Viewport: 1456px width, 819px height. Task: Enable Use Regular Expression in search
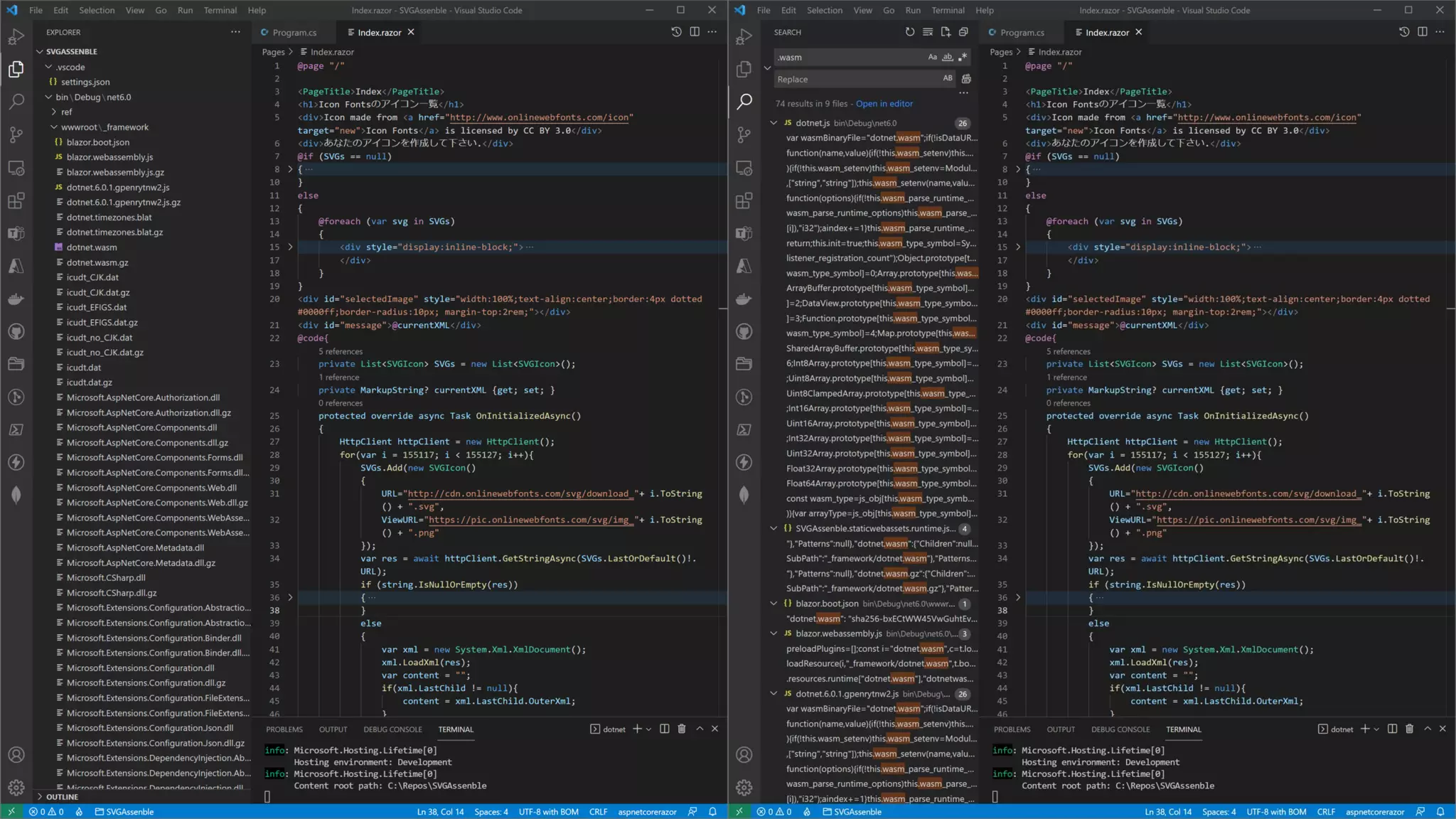click(x=963, y=57)
